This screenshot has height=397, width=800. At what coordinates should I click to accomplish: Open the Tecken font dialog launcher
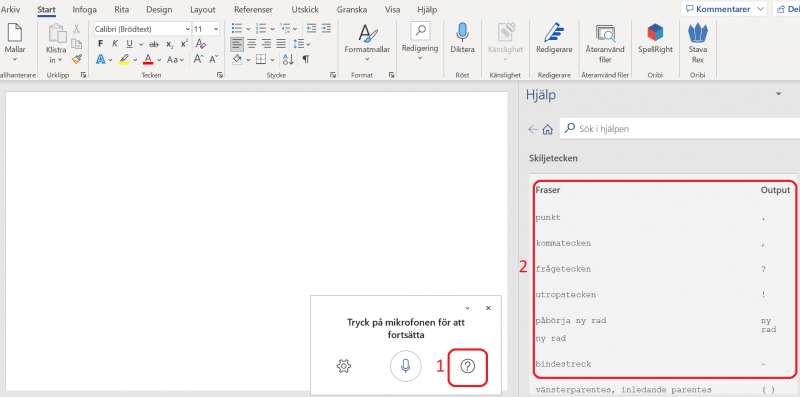point(220,75)
